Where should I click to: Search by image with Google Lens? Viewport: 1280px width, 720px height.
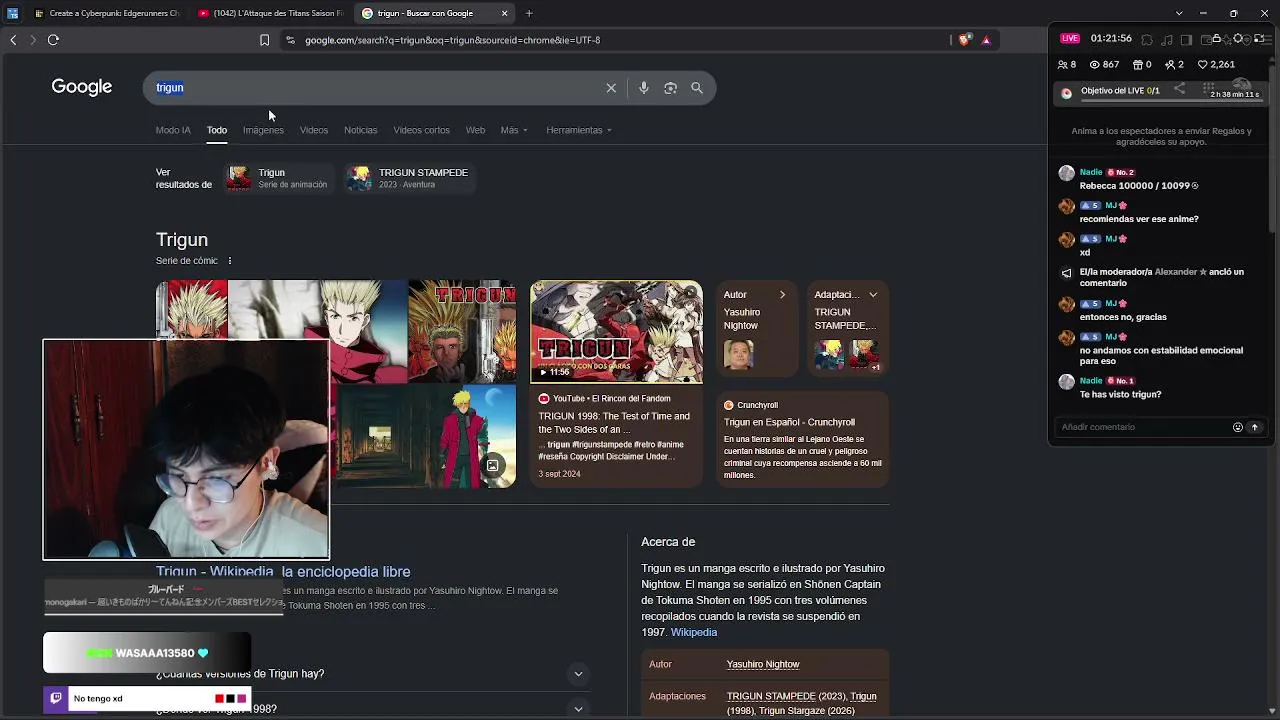point(670,88)
